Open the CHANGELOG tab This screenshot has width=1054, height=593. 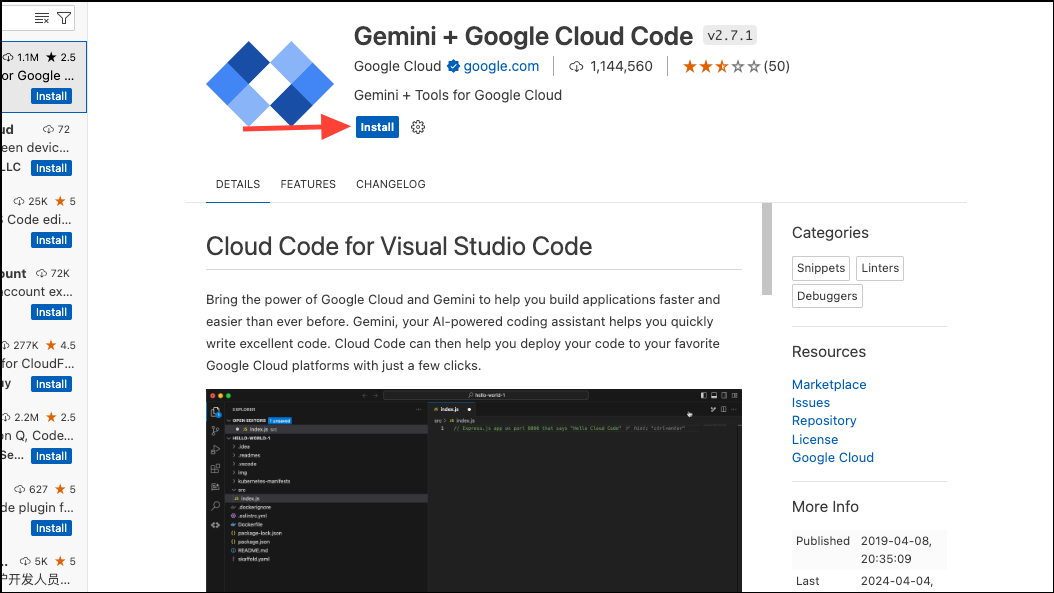pos(390,184)
